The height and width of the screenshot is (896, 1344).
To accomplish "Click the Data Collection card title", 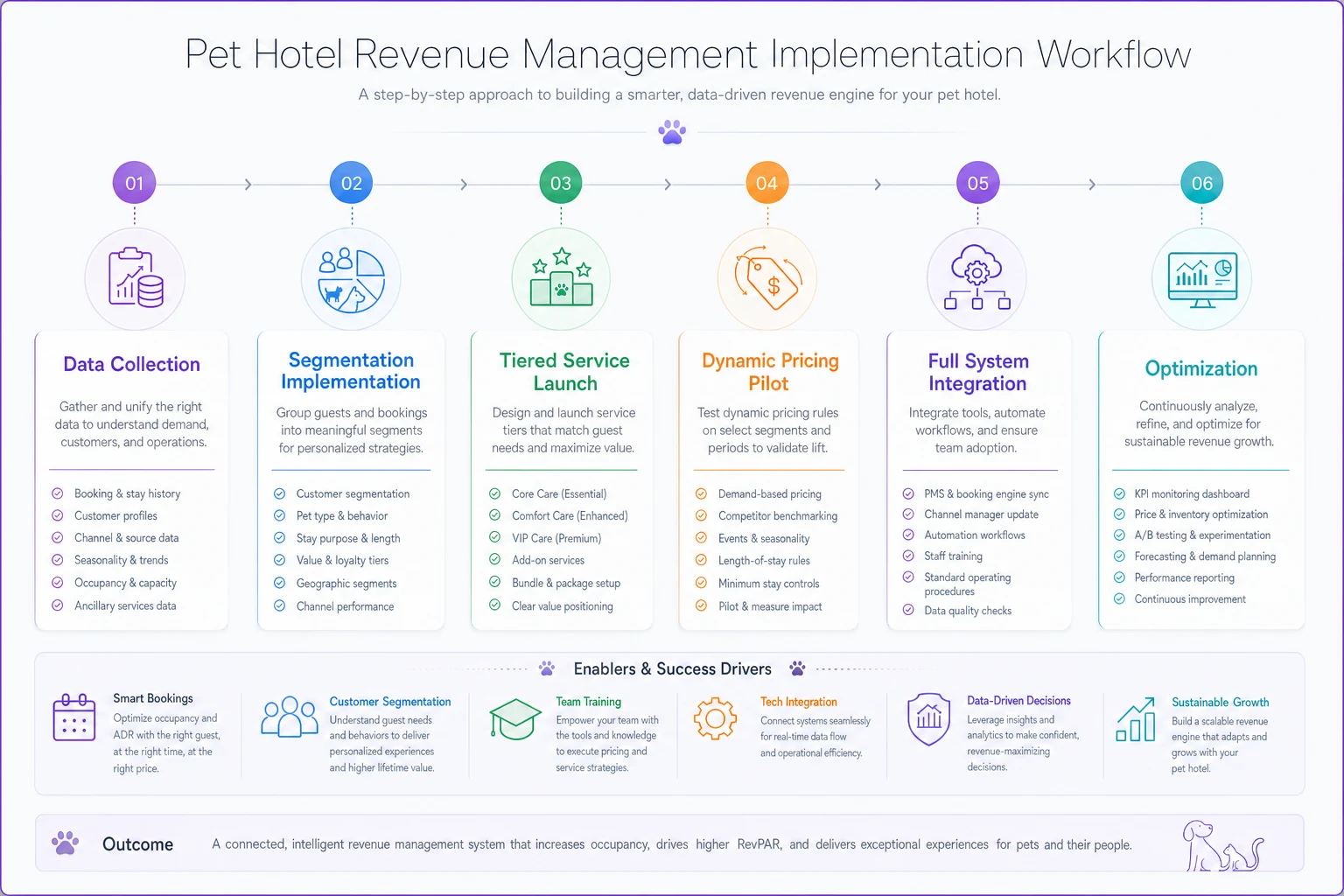I will (x=131, y=365).
